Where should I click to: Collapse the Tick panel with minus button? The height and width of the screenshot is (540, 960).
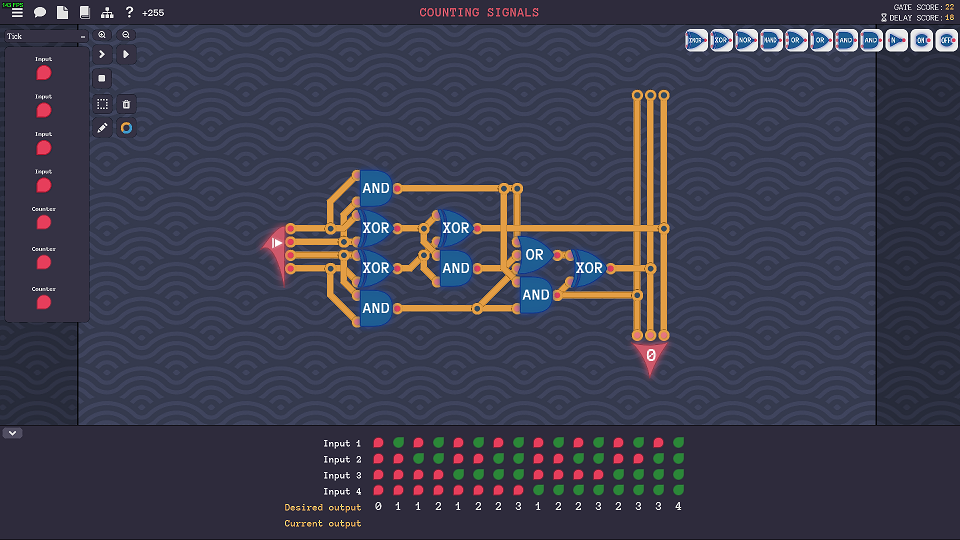tap(83, 37)
